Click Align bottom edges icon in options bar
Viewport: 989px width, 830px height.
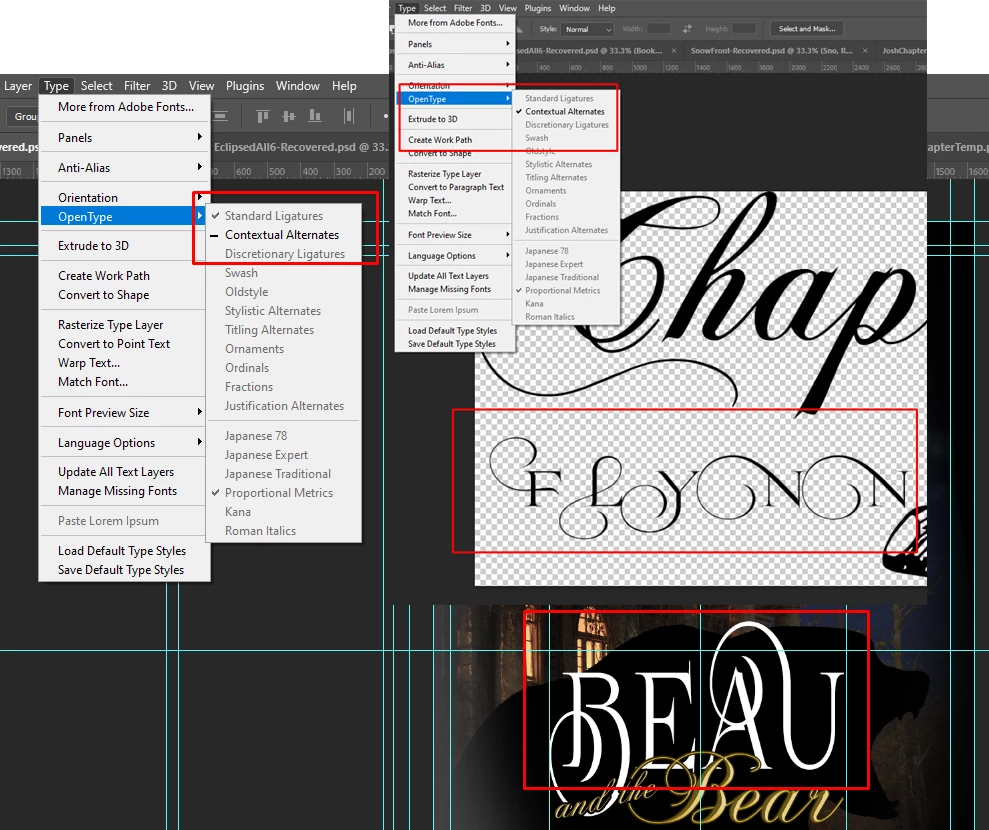(x=315, y=116)
